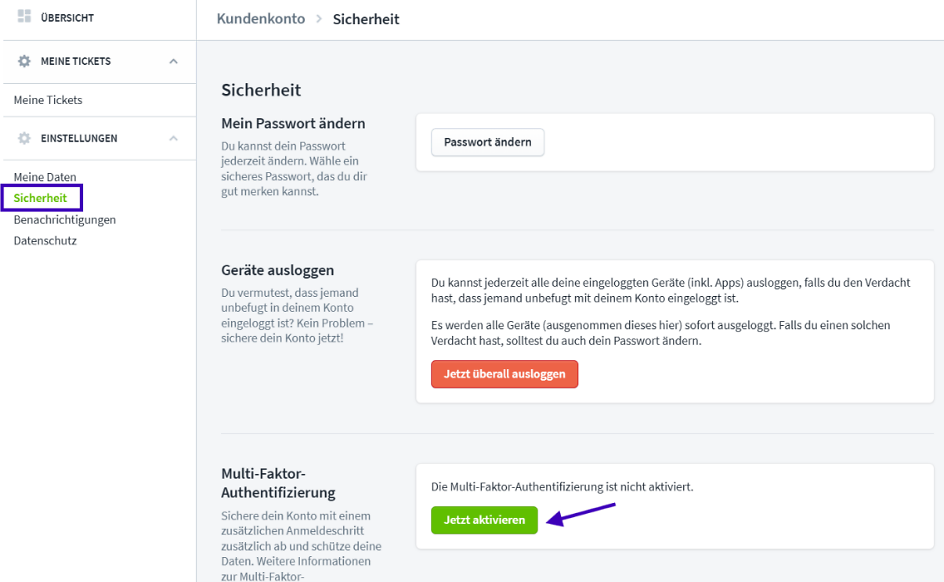The width and height of the screenshot is (944, 582).
Task: Open the ÜBERSICHT menu entry
Action: click(x=67, y=18)
